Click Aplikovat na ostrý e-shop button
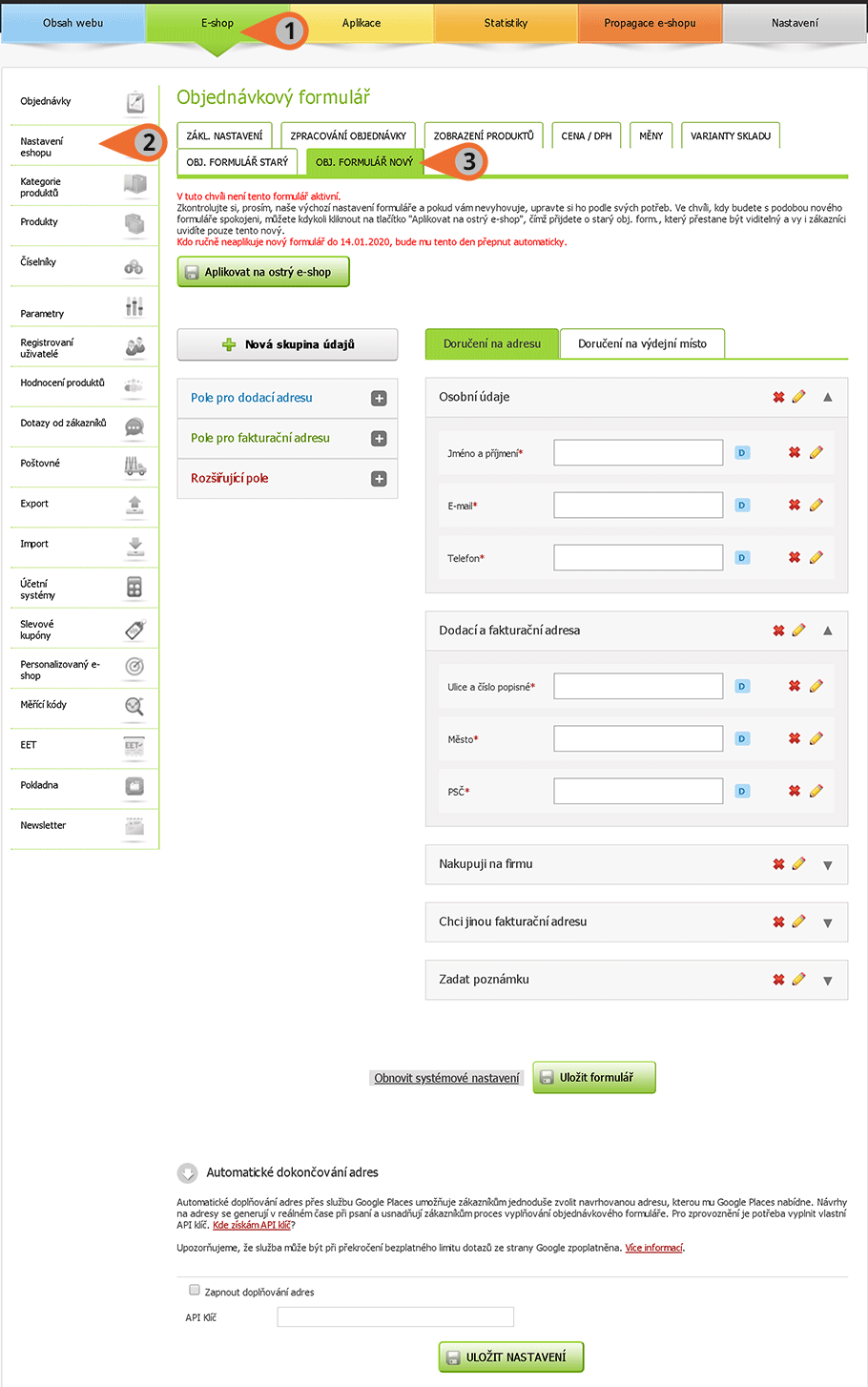Image resolution: width=868 pixels, height=1387 pixels. click(x=263, y=272)
